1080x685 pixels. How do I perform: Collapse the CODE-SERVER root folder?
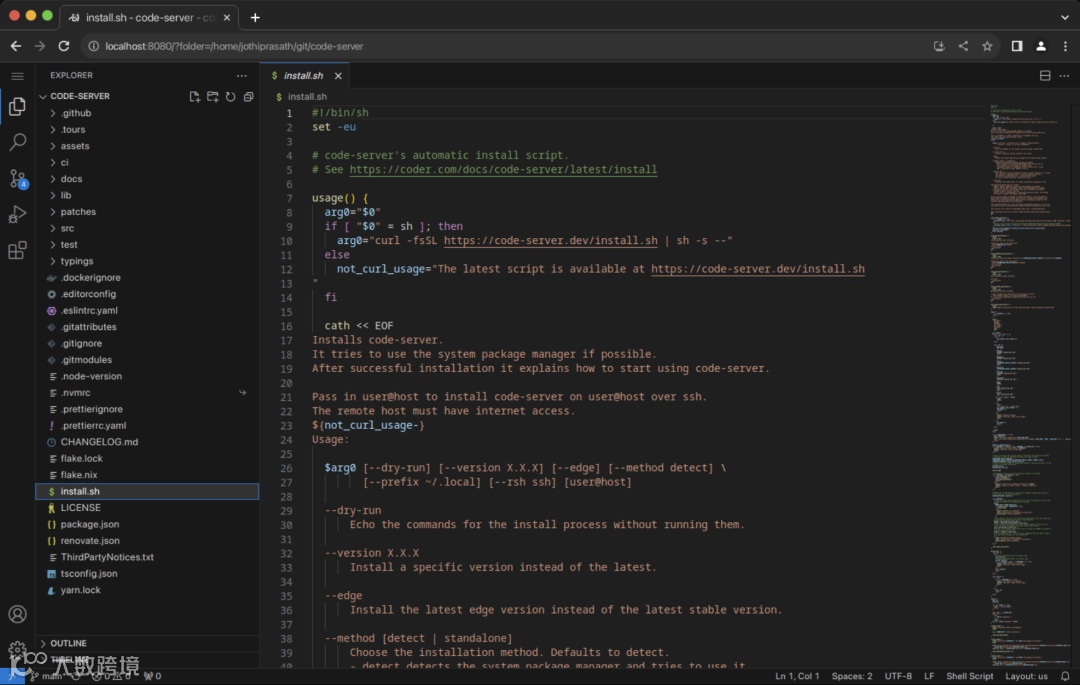80,96
